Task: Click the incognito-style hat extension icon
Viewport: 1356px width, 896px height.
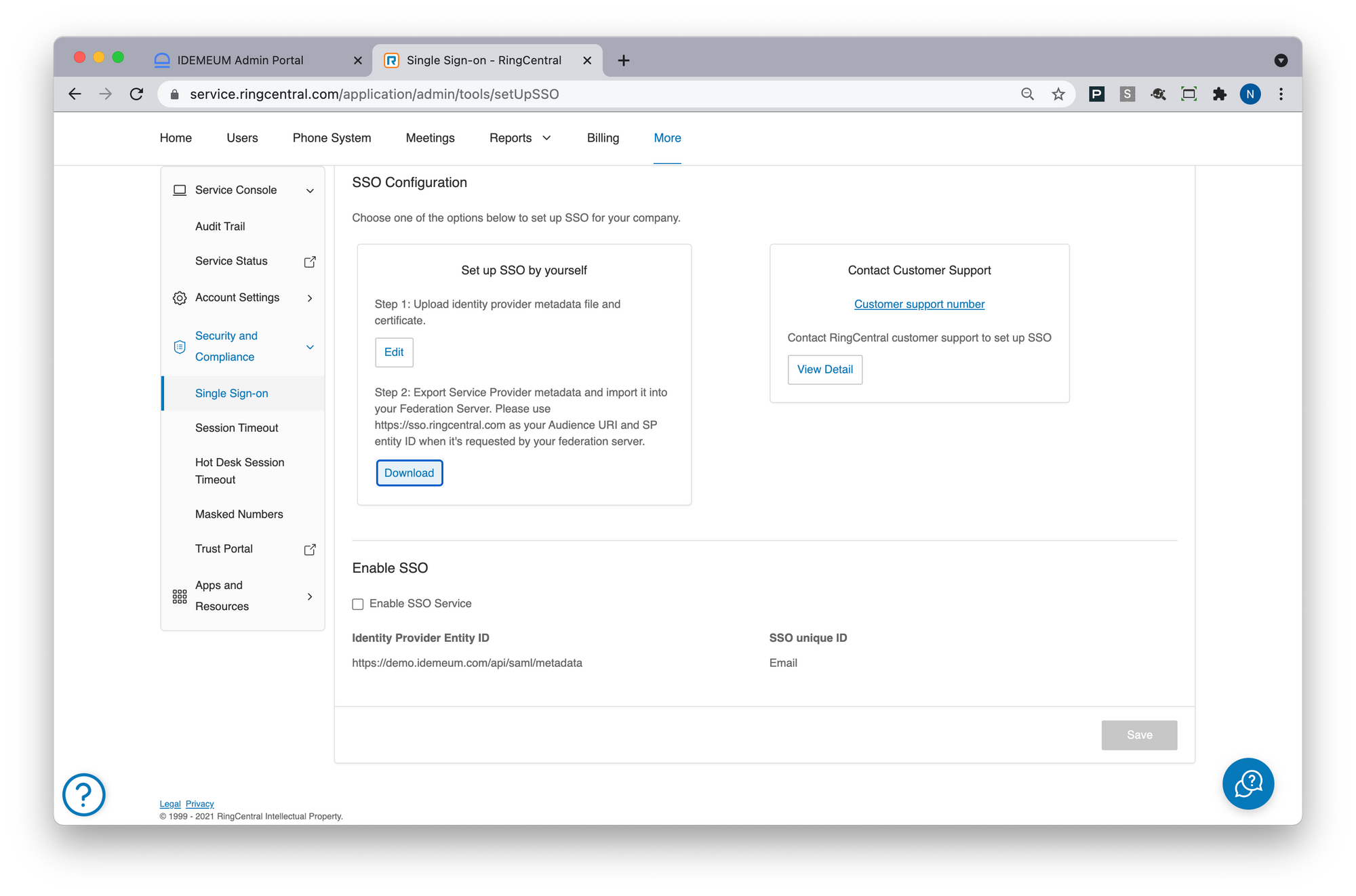Action: 1158,94
